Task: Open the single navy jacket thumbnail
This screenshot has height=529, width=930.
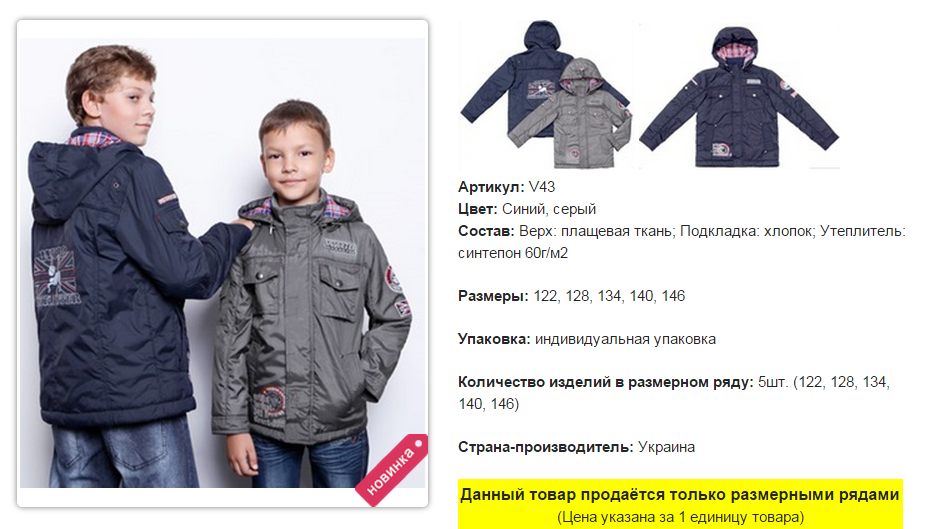Action: 739,96
